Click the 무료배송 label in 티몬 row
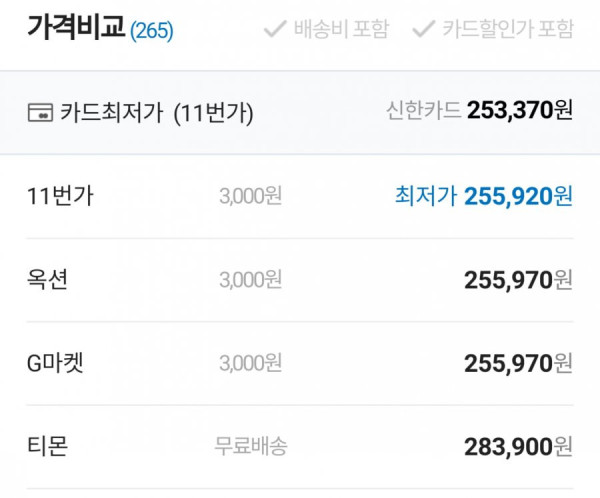Image resolution: width=600 pixels, height=498 pixels. [251, 446]
